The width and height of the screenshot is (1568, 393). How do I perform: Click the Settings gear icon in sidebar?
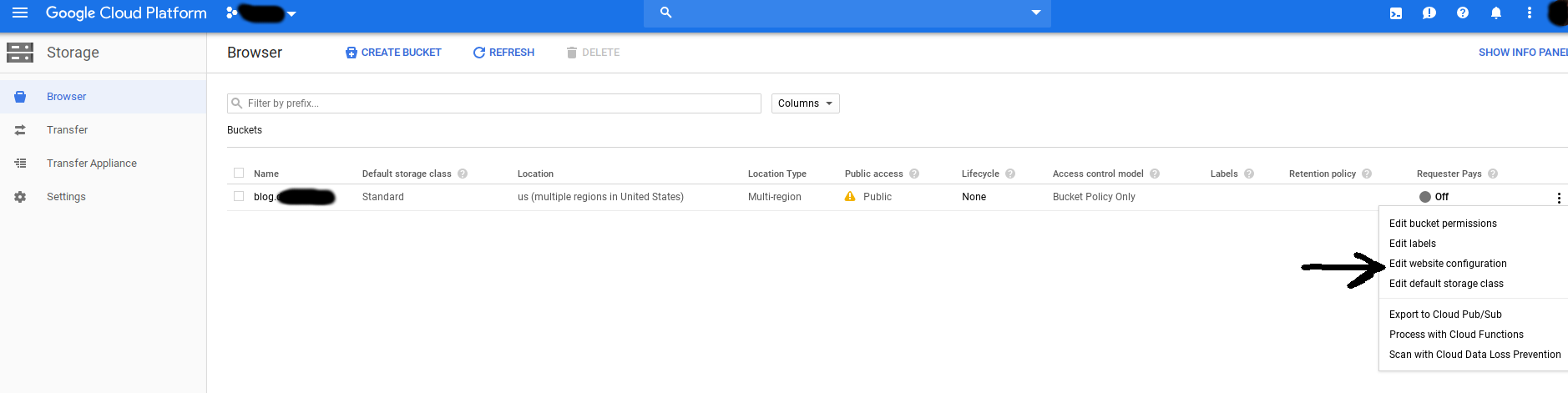click(x=20, y=197)
